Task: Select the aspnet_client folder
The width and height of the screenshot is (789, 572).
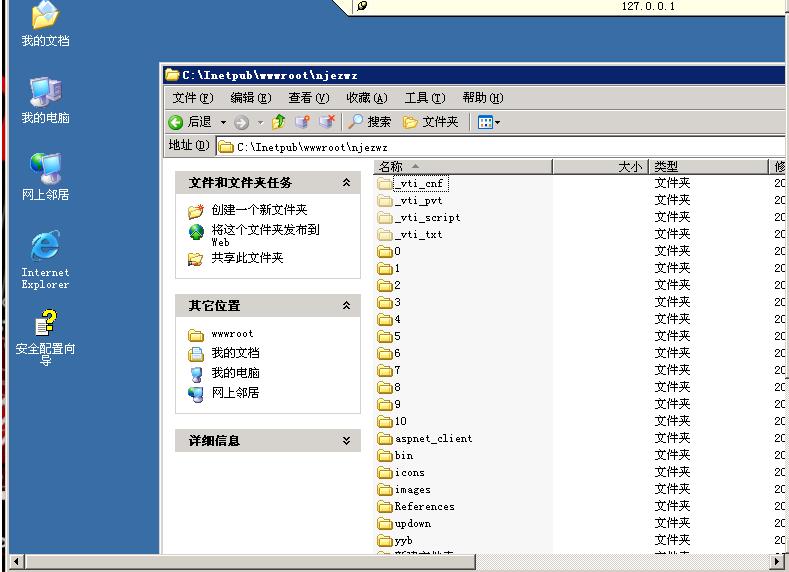Action: (425, 438)
